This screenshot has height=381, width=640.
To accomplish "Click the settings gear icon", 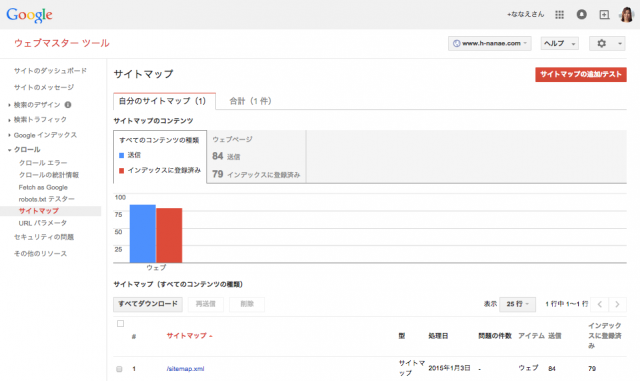I will pos(602,43).
